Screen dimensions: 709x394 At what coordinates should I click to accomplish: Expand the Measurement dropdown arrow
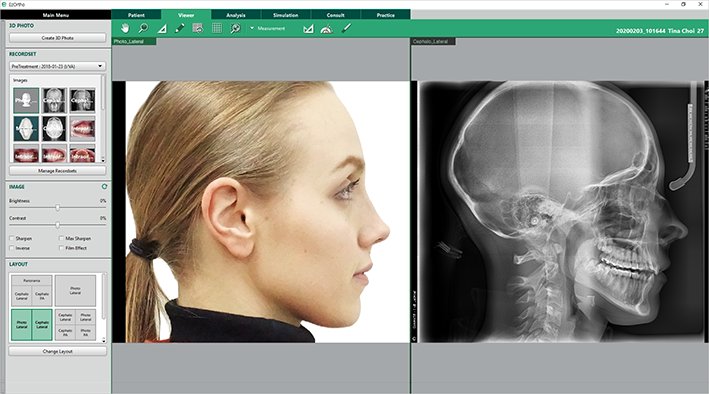(252, 28)
